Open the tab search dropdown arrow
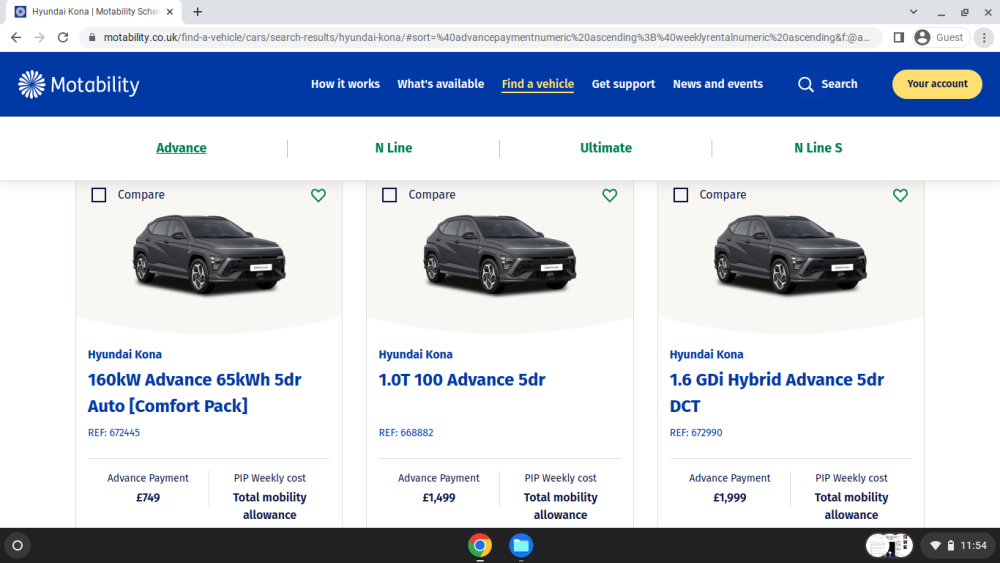 point(913,11)
